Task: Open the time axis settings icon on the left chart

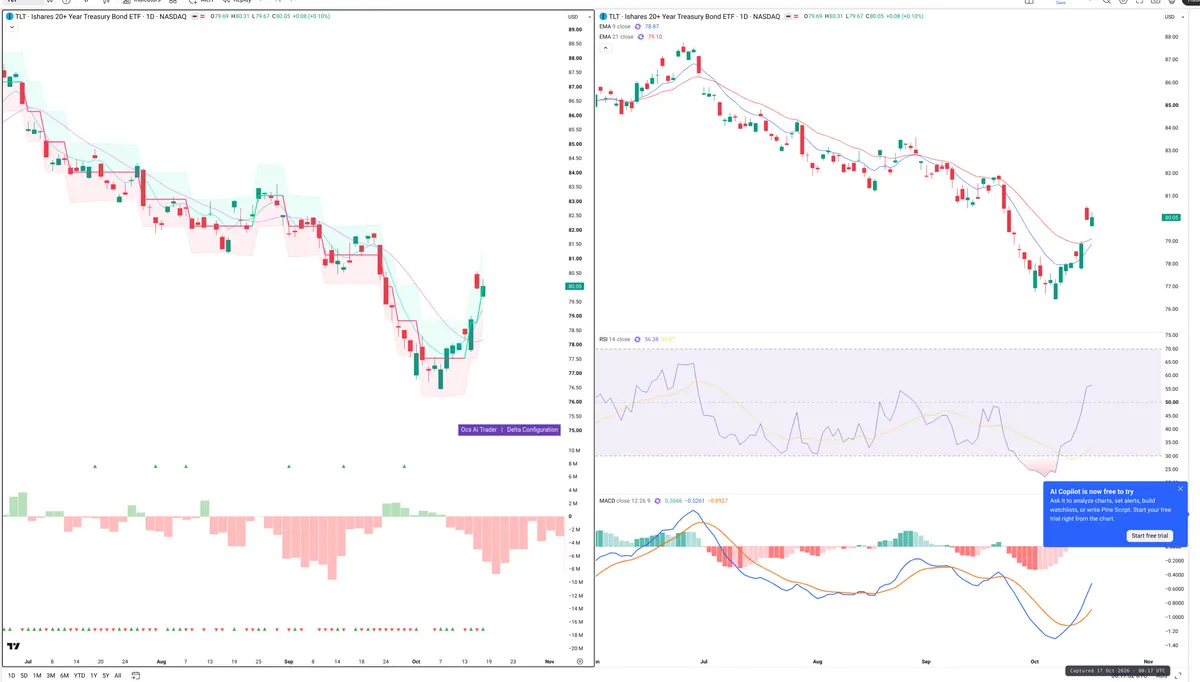Action: click(580, 662)
